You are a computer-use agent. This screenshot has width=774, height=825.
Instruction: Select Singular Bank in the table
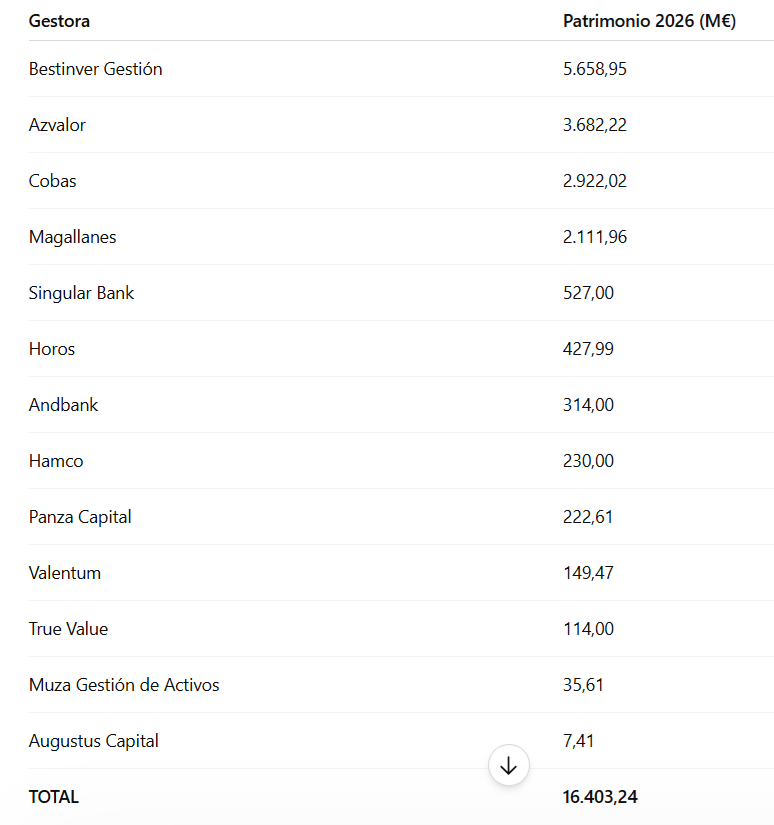(x=81, y=293)
